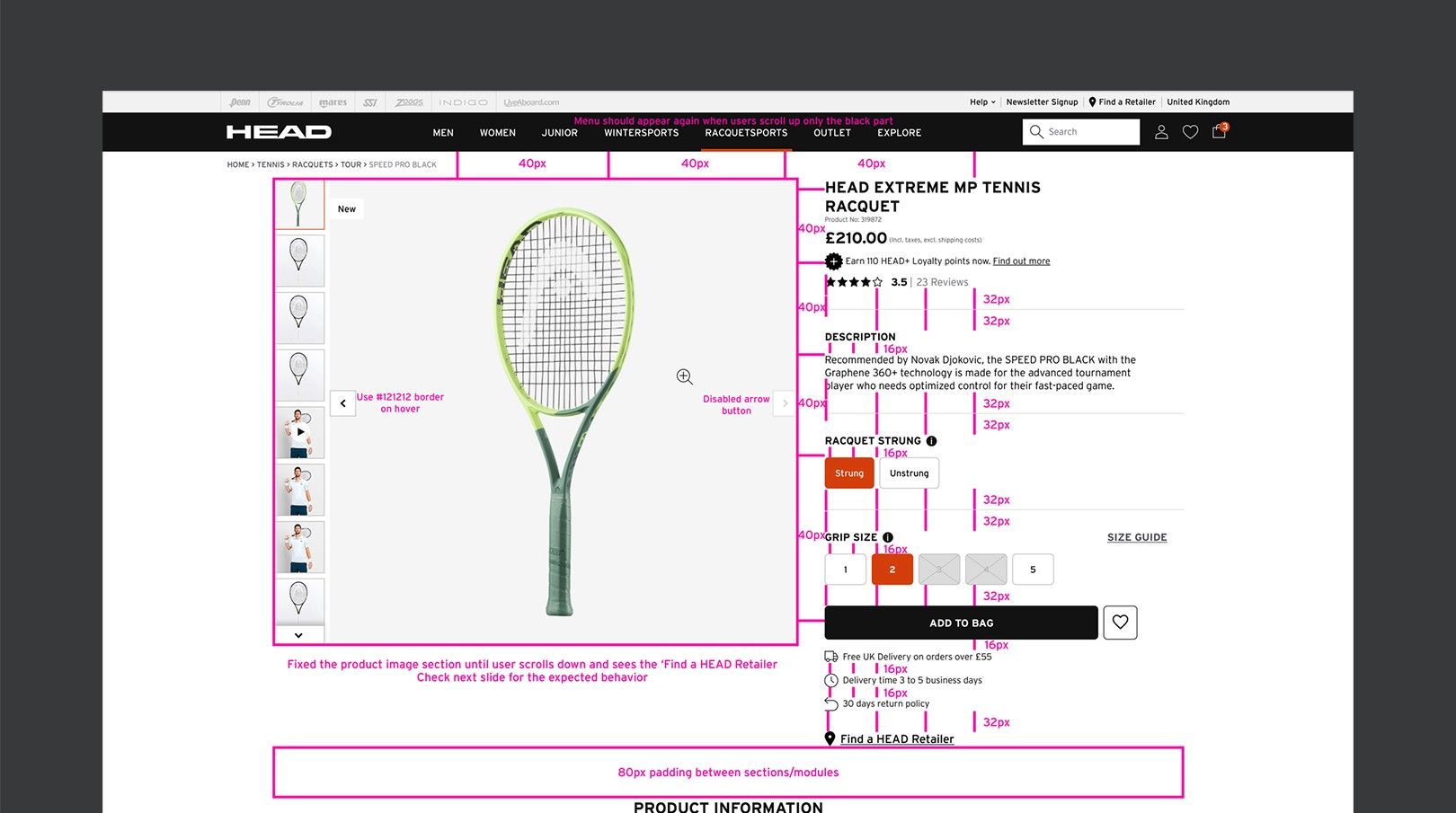Open the WOMEN menu

click(x=498, y=133)
